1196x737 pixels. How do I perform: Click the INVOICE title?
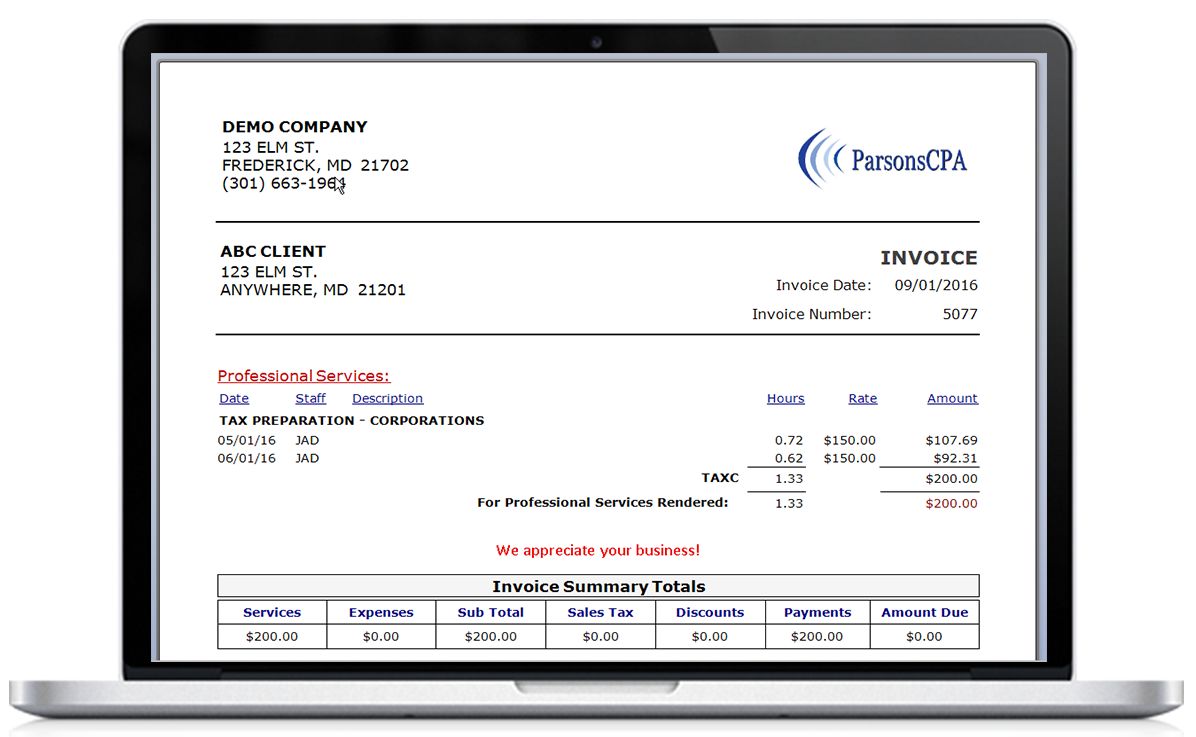(x=929, y=258)
